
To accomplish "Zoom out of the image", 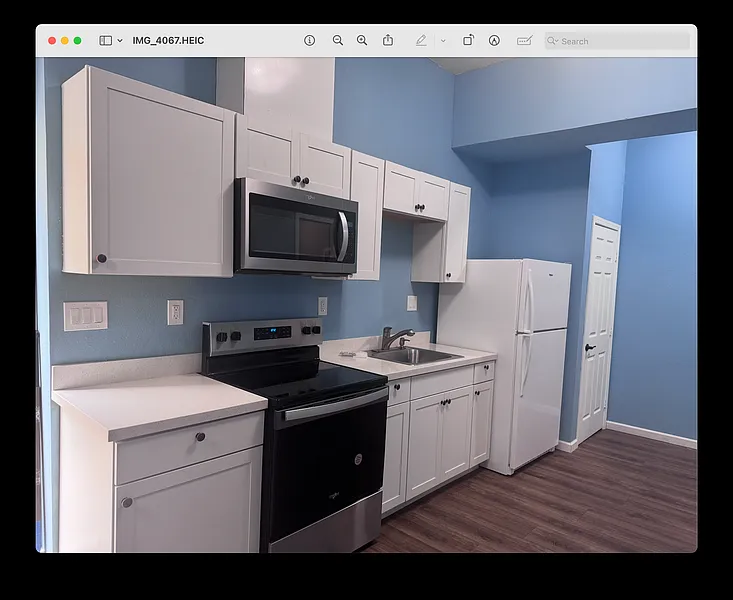I will pyautogui.click(x=338, y=41).
